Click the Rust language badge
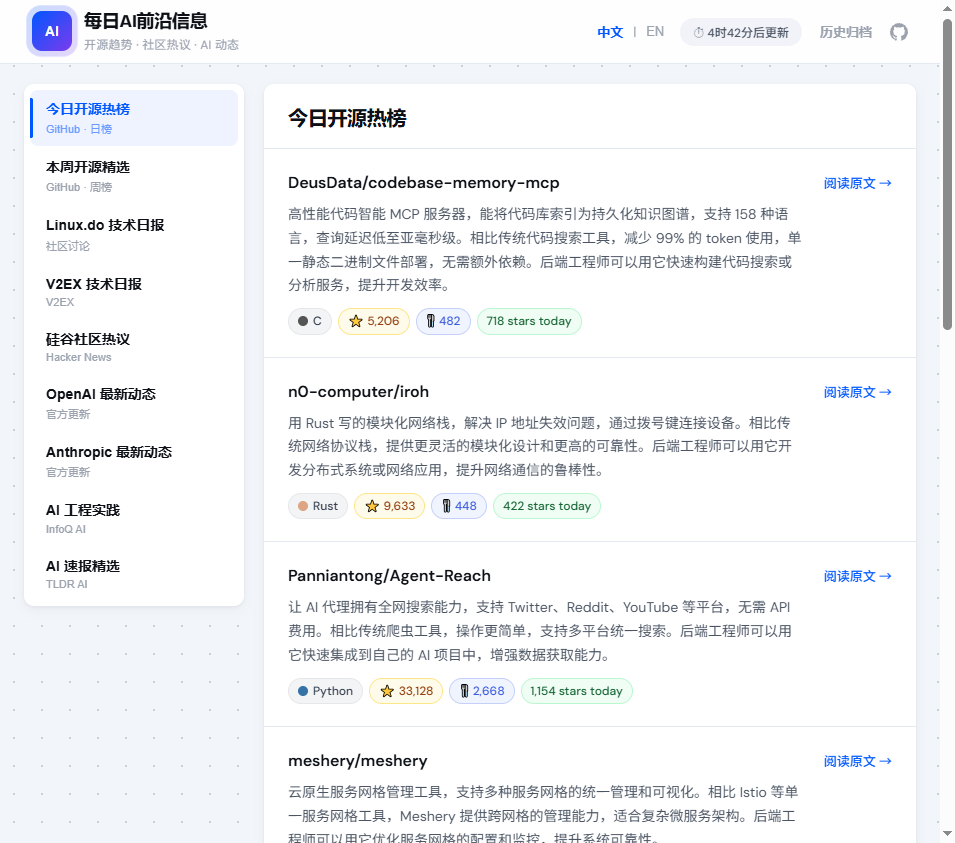Image resolution: width=955 pixels, height=843 pixels. coord(318,506)
